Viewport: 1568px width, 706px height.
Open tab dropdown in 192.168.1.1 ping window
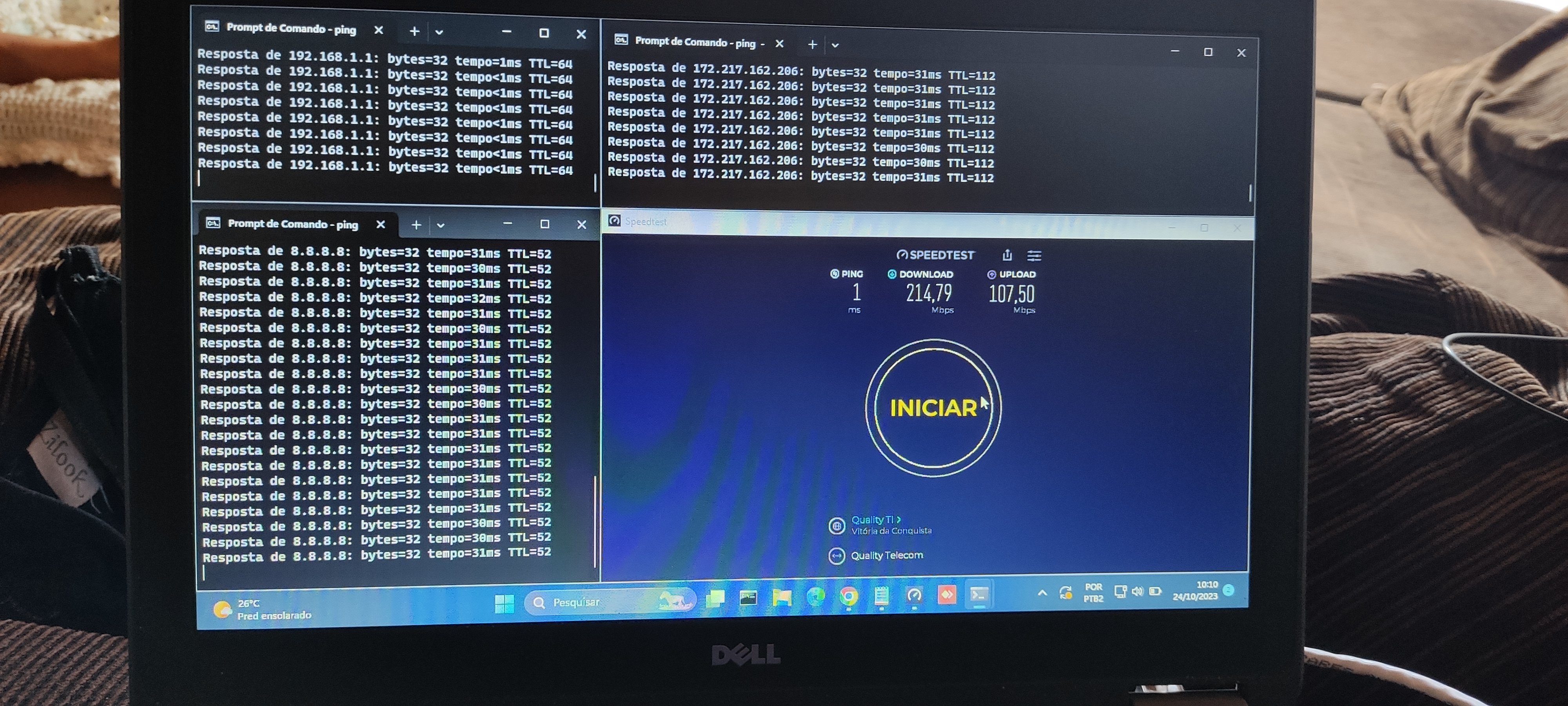click(439, 32)
